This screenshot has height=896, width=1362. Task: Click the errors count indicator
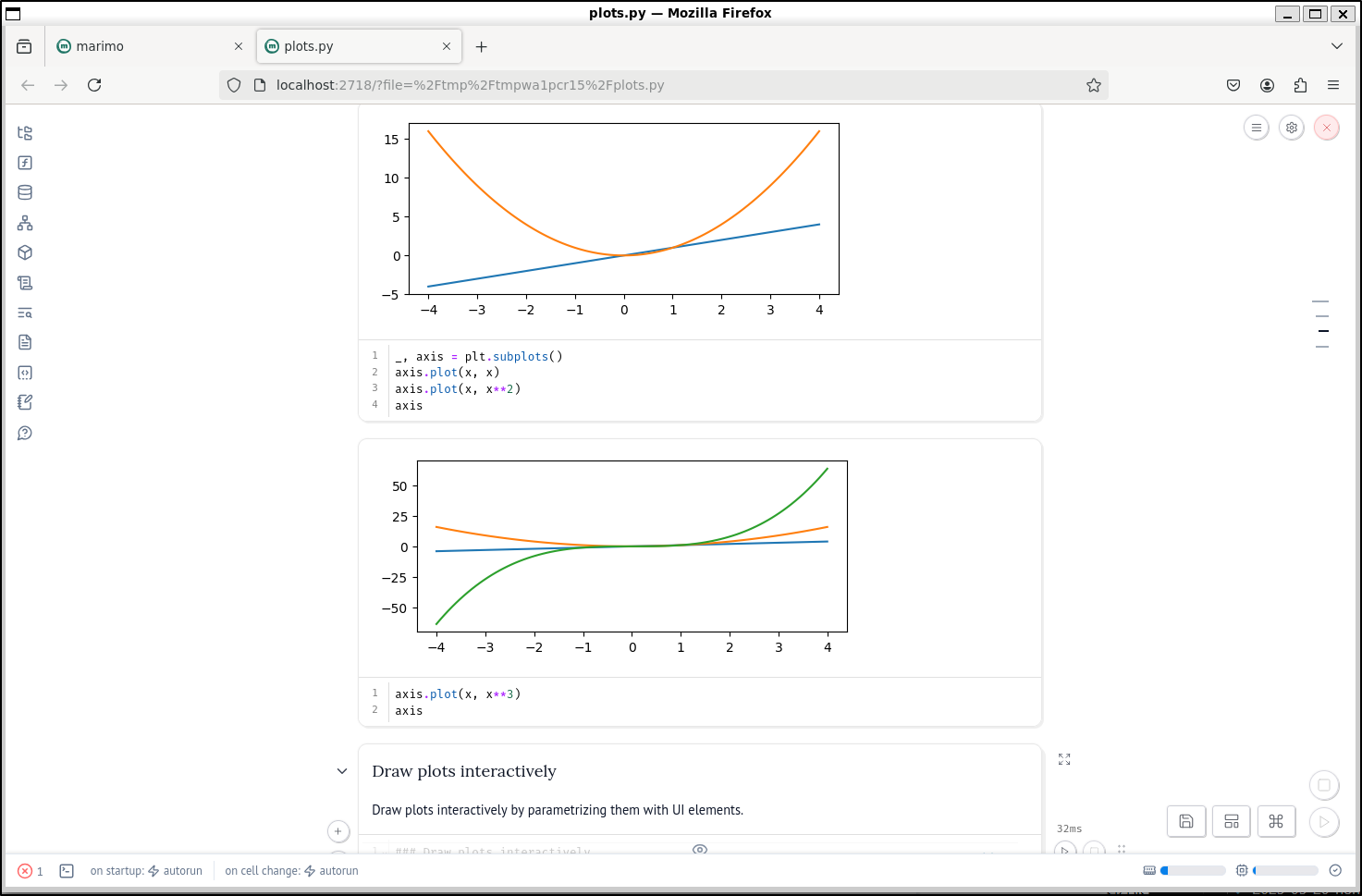point(31,871)
